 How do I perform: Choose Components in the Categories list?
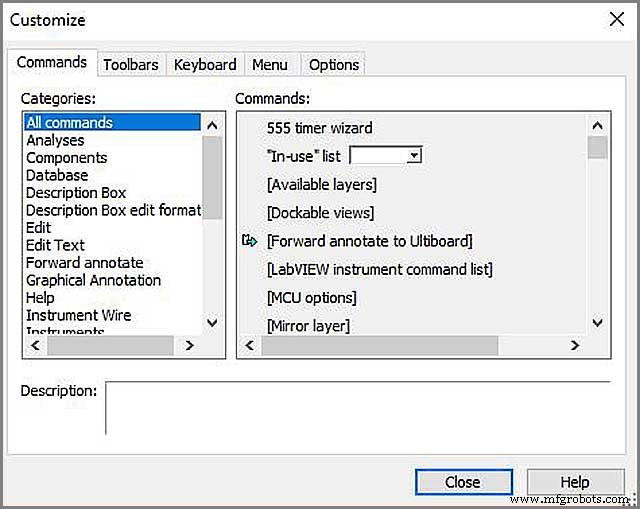pyautogui.click(x=66, y=158)
